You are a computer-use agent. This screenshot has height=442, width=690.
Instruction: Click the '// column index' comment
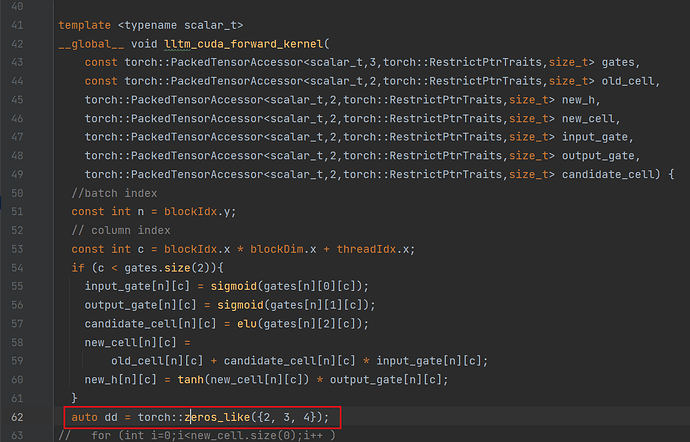(x=121, y=230)
